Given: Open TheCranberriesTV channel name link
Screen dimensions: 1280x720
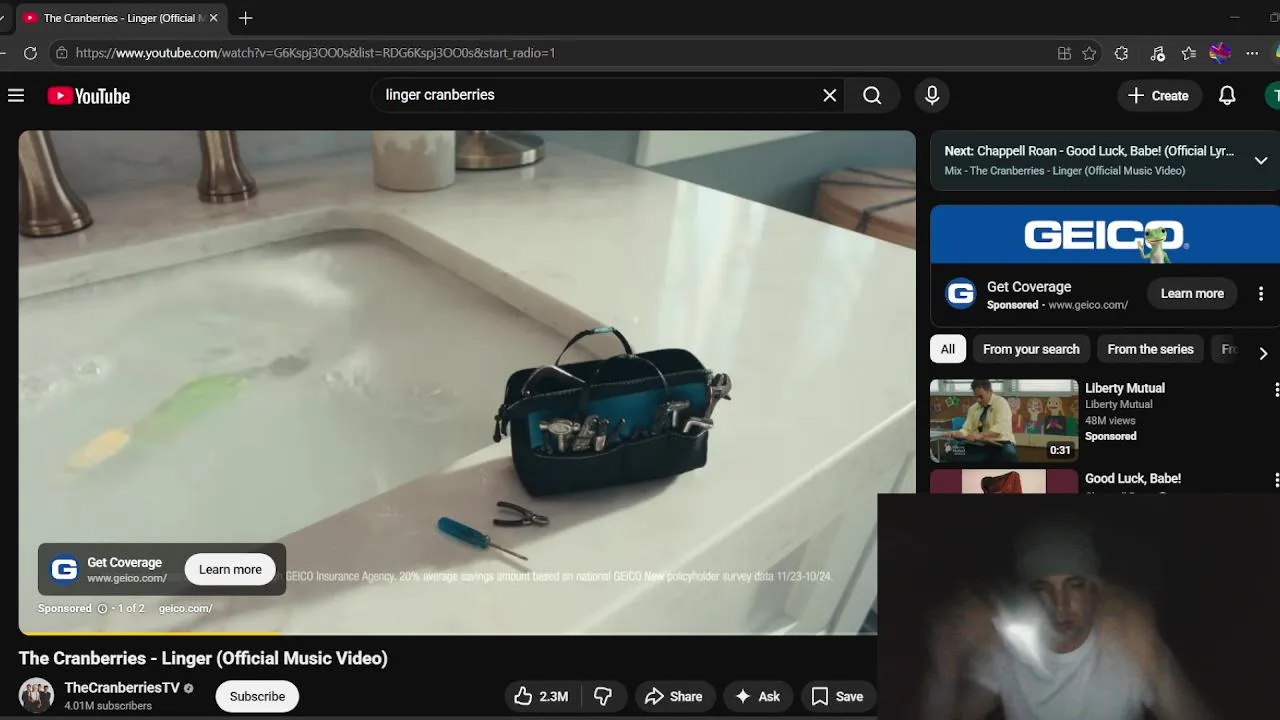Looking at the screenshot, I should [122, 688].
